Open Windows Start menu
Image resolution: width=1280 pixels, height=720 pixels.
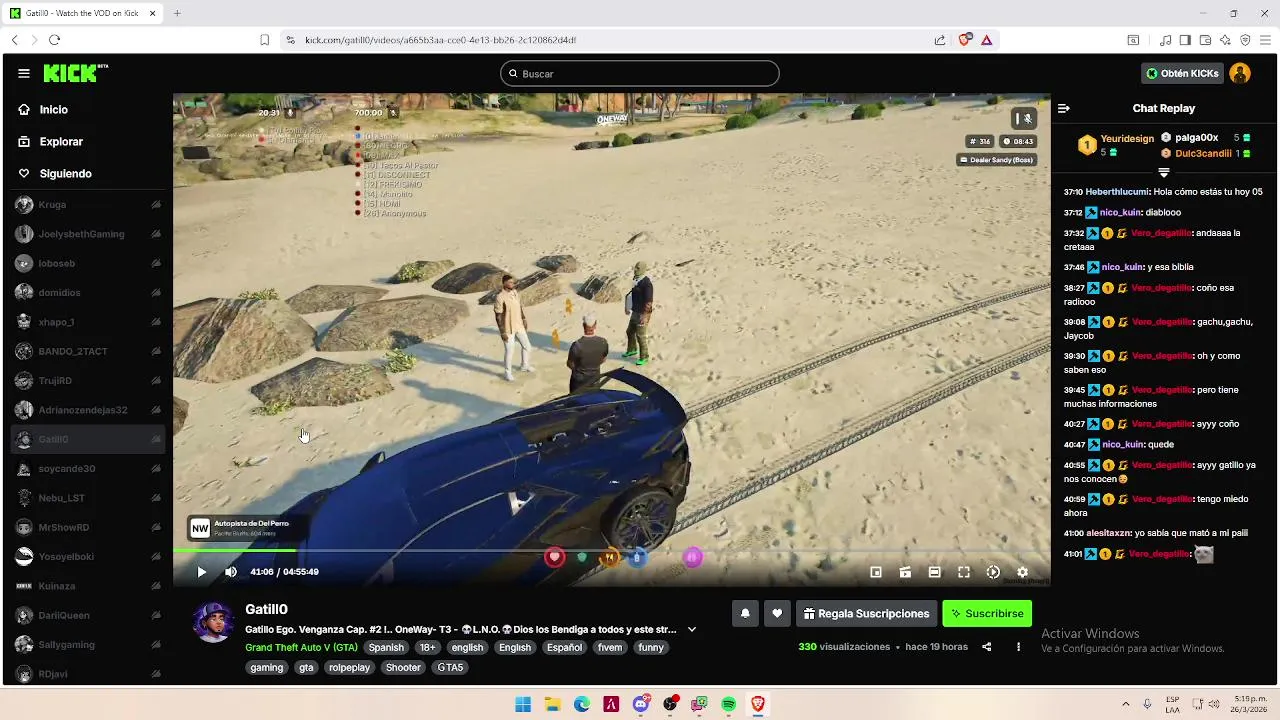(523, 705)
